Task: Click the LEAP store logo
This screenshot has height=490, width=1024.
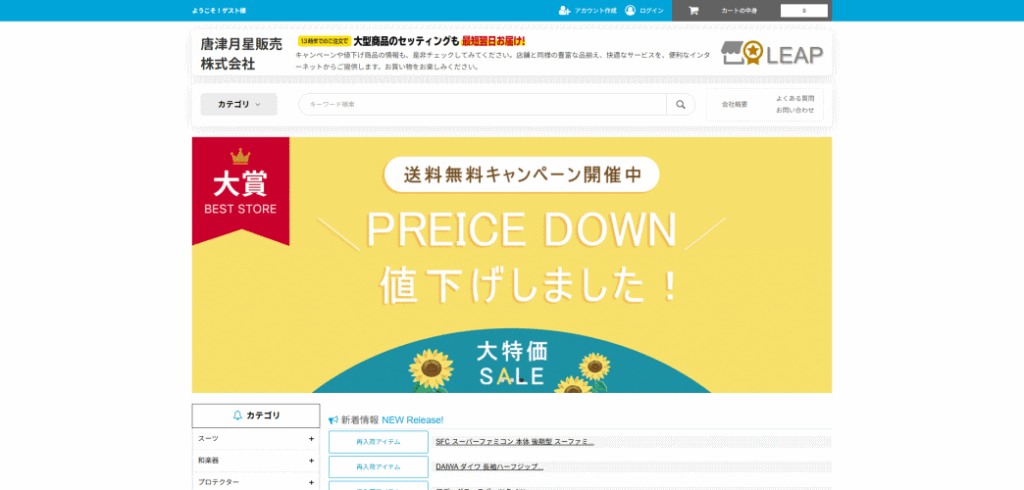Action: [x=771, y=54]
